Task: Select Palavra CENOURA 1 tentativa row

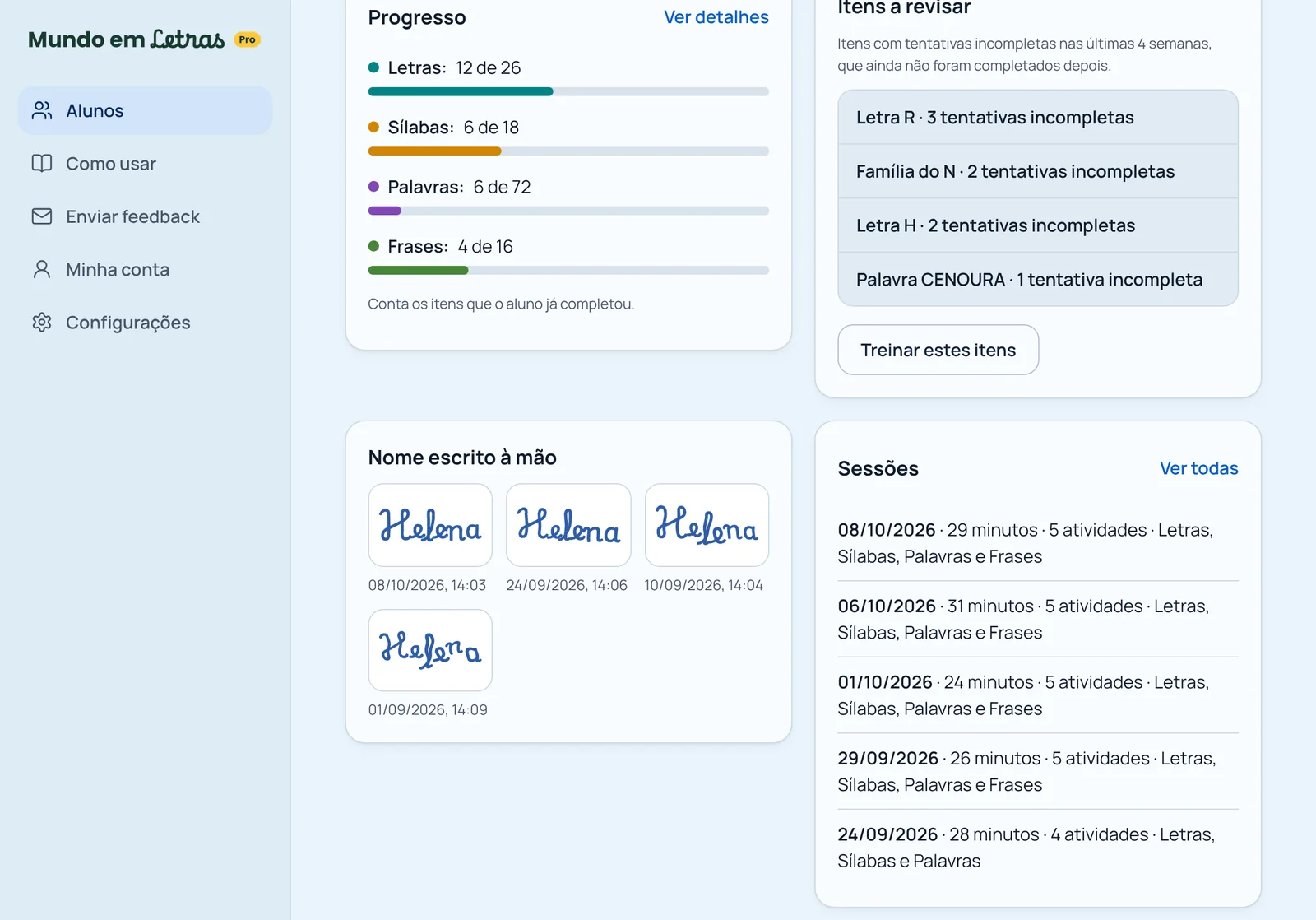Action: [1038, 279]
